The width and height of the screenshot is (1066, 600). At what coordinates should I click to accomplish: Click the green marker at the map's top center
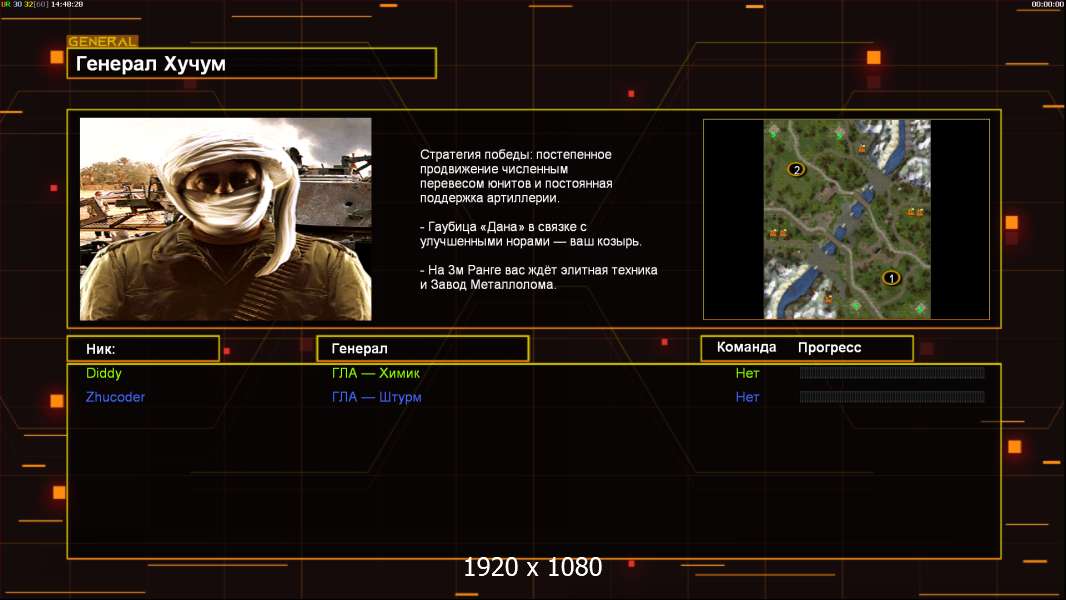(839, 134)
